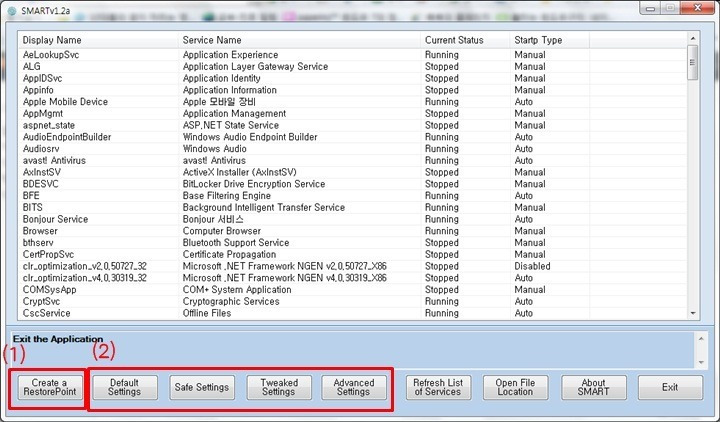Click description pane scroll up arrow
This screenshot has width=720, height=422.
[701, 339]
